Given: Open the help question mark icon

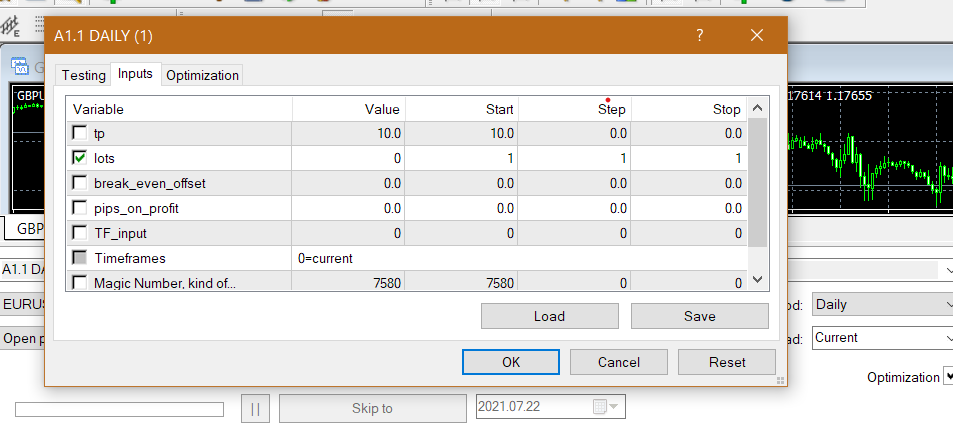Looking at the screenshot, I should coord(700,35).
